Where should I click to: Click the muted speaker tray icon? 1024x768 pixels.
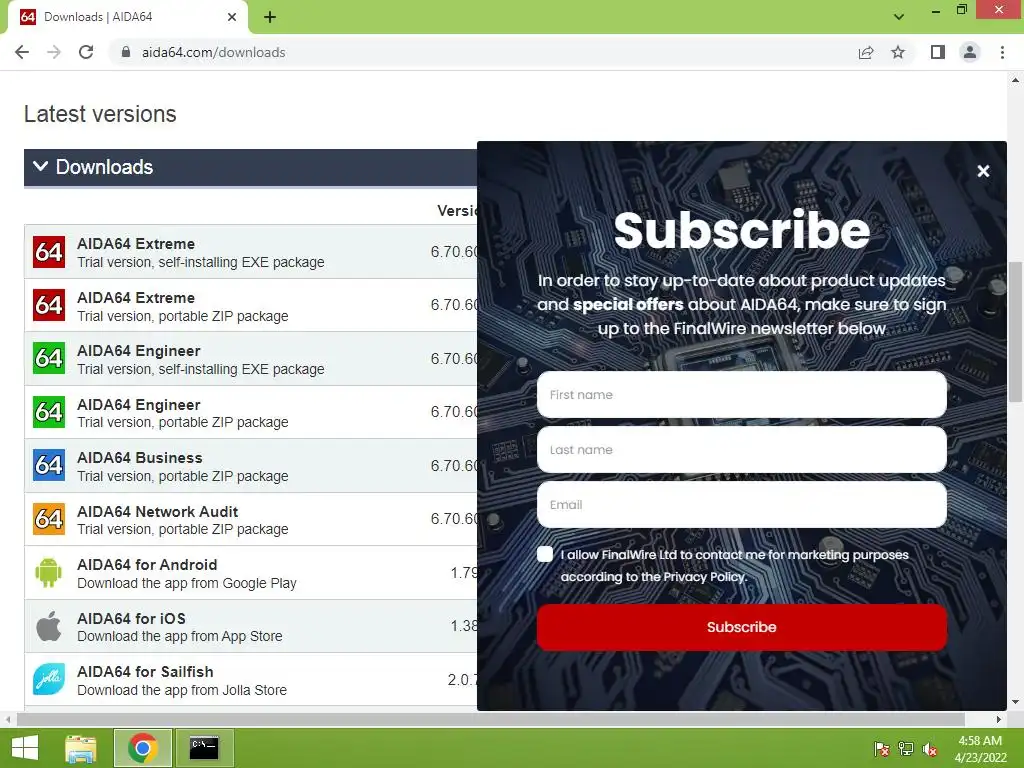pyautogui.click(x=930, y=749)
